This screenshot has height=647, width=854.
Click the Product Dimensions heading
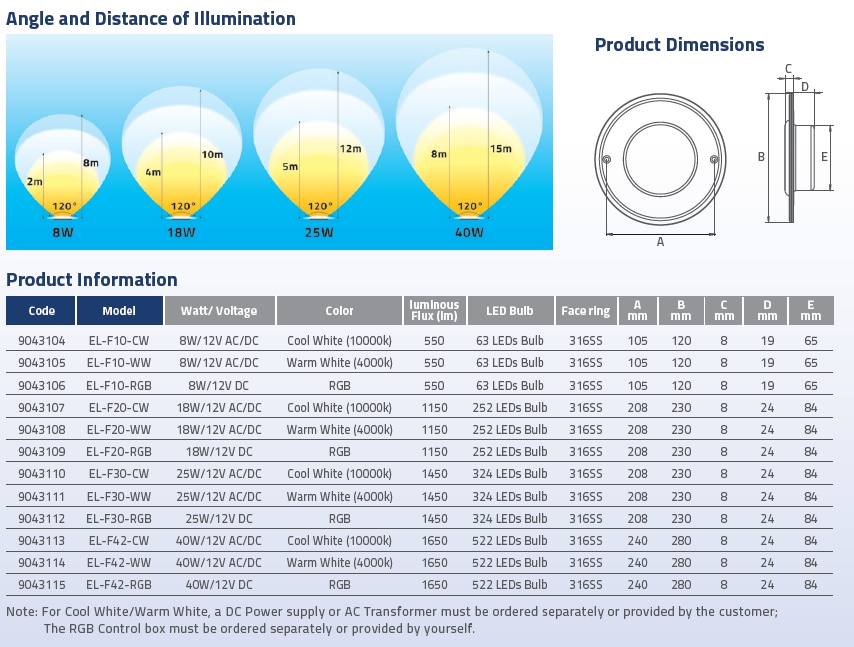[679, 45]
